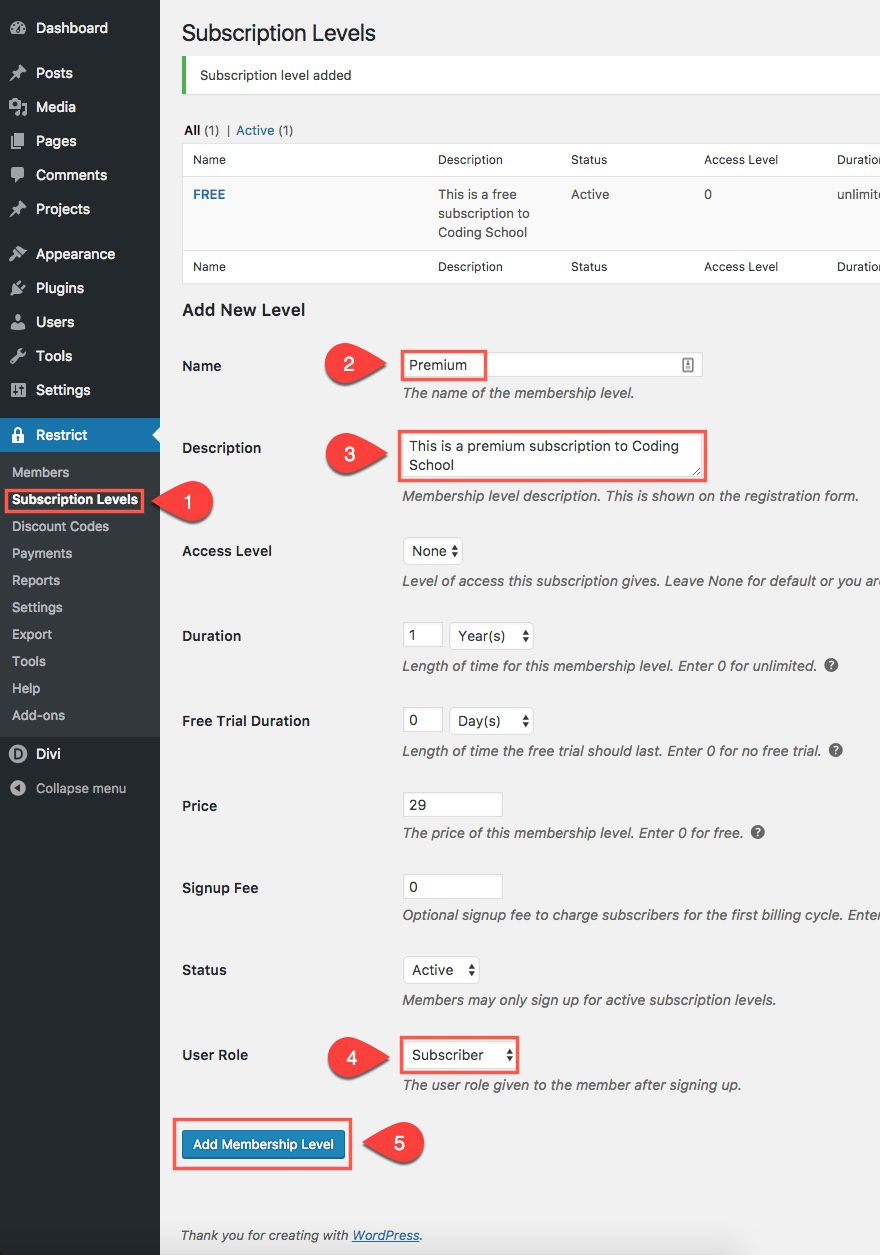Click the Plugins plug icon
The image size is (880, 1255).
[x=17, y=288]
